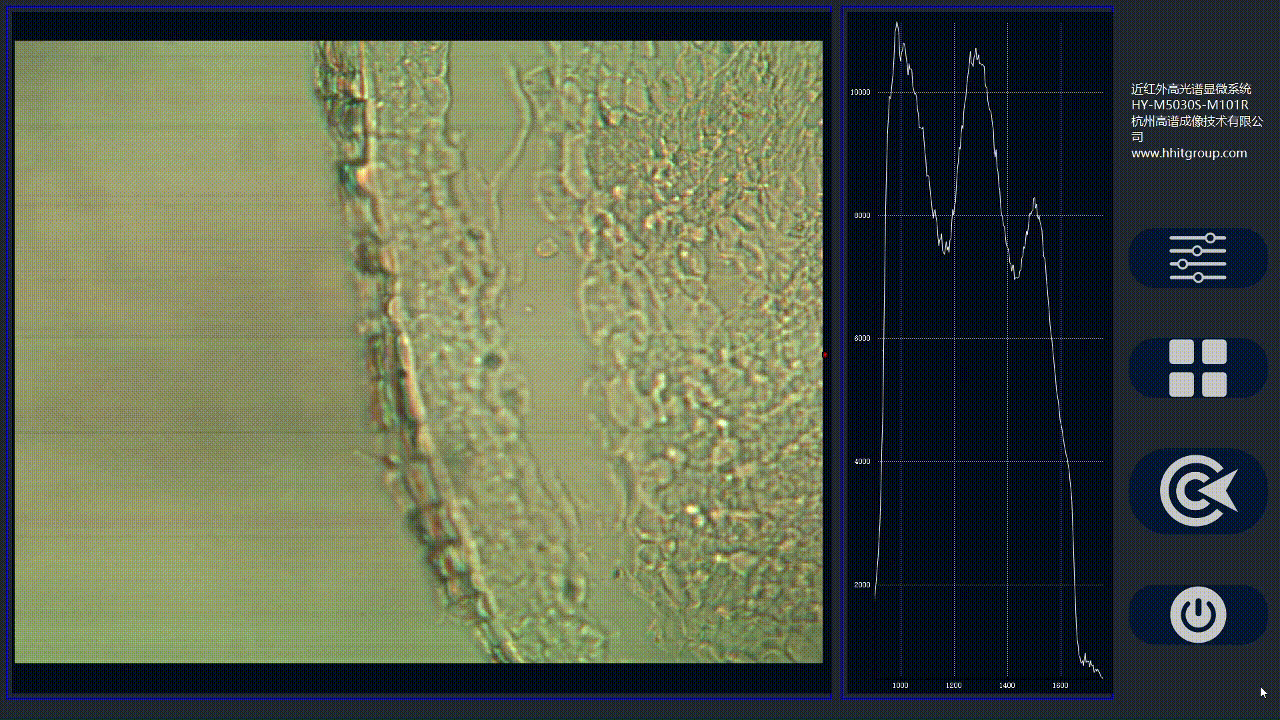Select the red marker dot beside the image
The height and width of the screenshot is (720, 1280).
pyautogui.click(x=825, y=354)
